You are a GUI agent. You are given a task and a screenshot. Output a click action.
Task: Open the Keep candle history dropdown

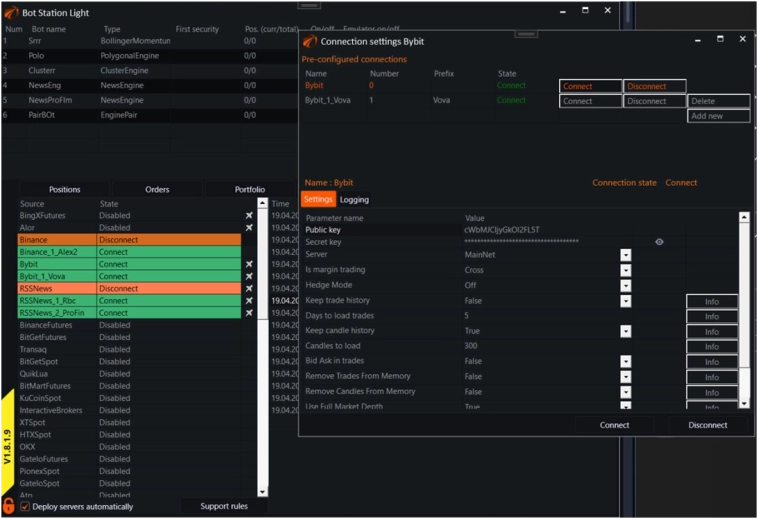coord(626,331)
